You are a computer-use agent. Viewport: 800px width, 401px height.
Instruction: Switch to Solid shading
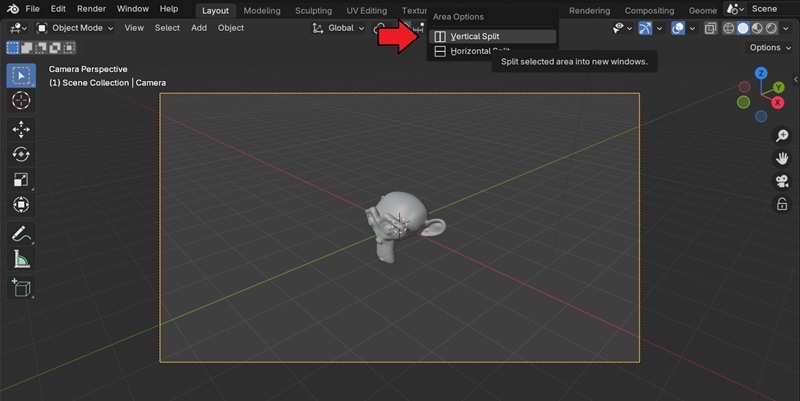743,28
